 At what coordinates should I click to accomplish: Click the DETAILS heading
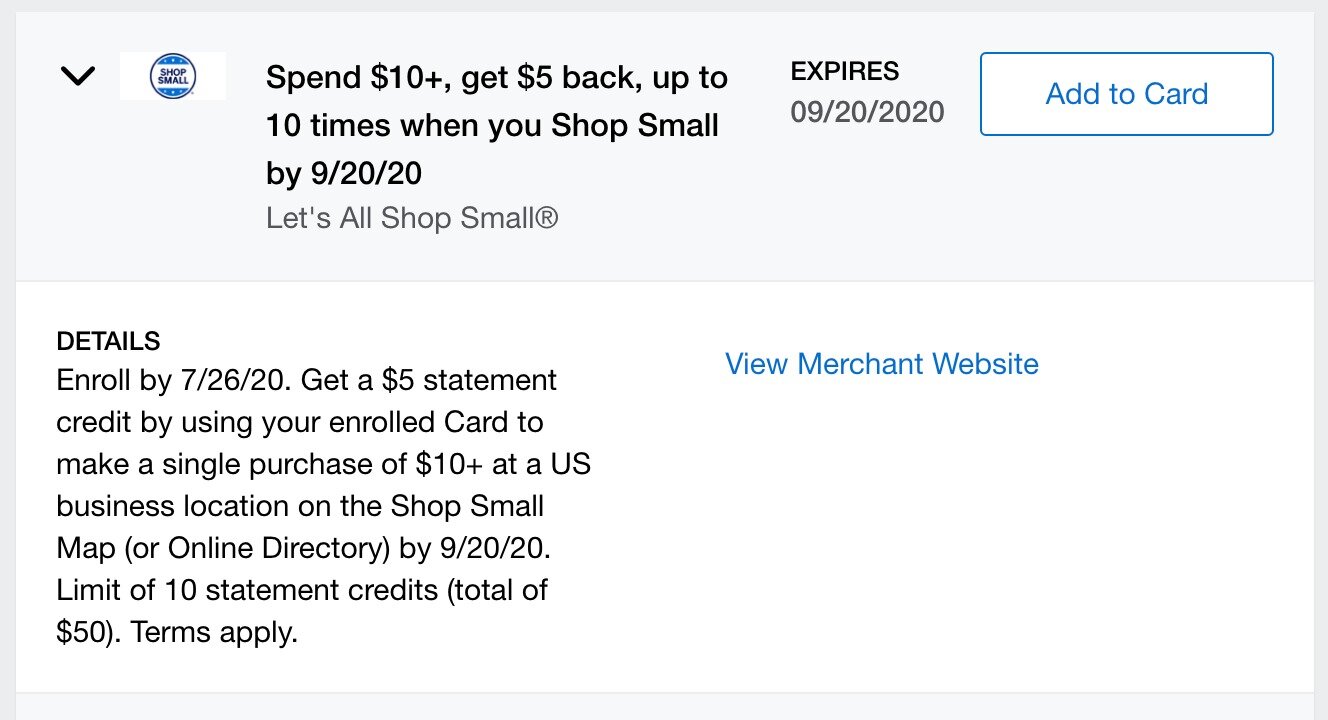pyautogui.click(x=108, y=341)
